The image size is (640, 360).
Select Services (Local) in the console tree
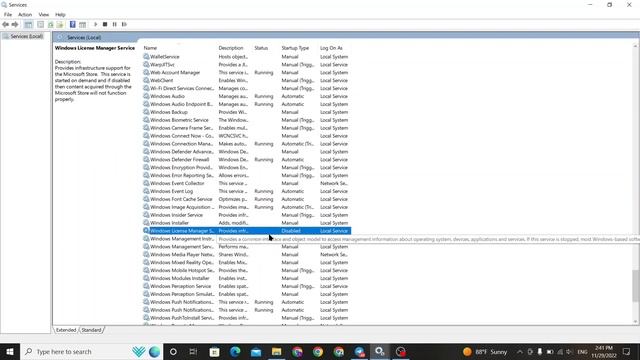point(27,36)
